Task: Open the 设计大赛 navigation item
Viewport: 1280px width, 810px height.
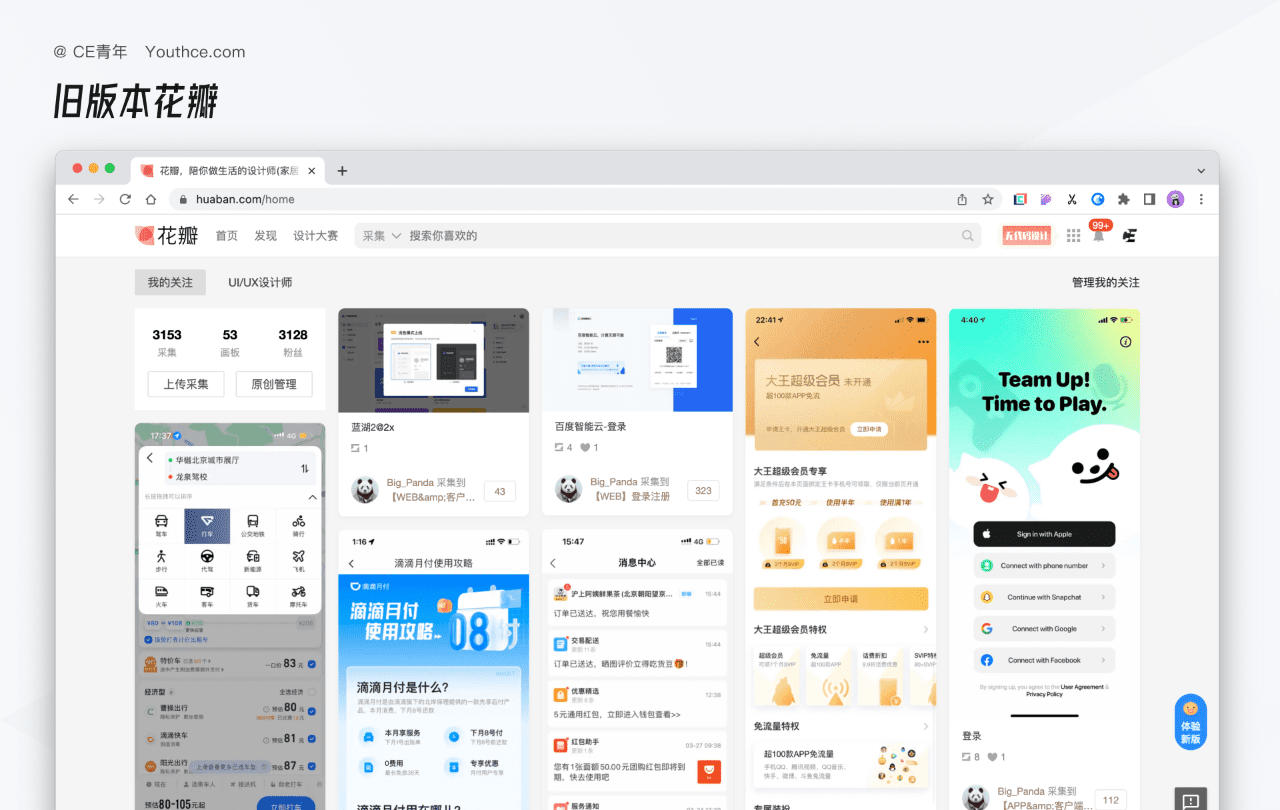Action: pyautogui.click(x=315, y=236)
